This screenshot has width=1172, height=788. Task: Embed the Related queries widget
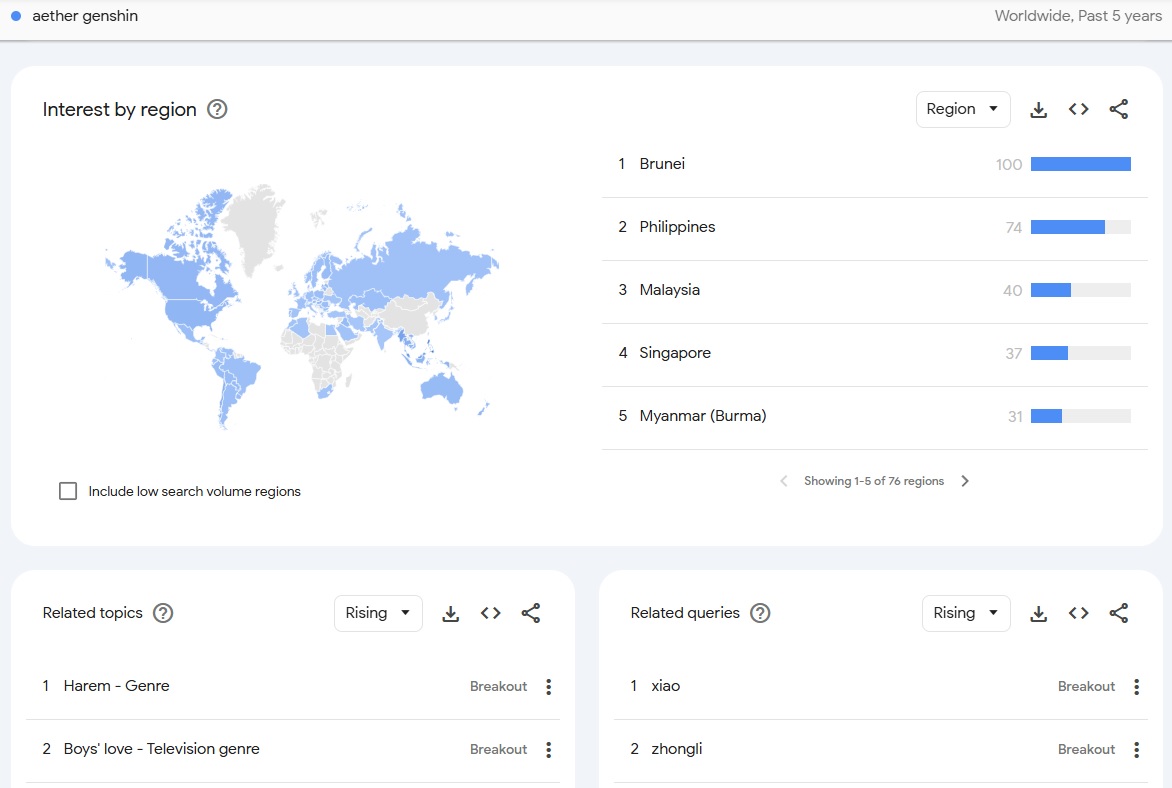[x=1079, y=613]
